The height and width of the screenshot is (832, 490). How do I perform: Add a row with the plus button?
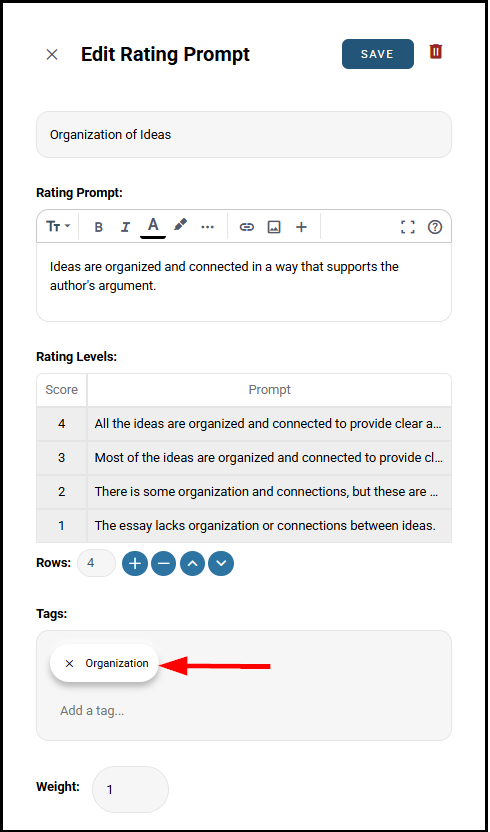pyautogui.click(x=135, y=564)
